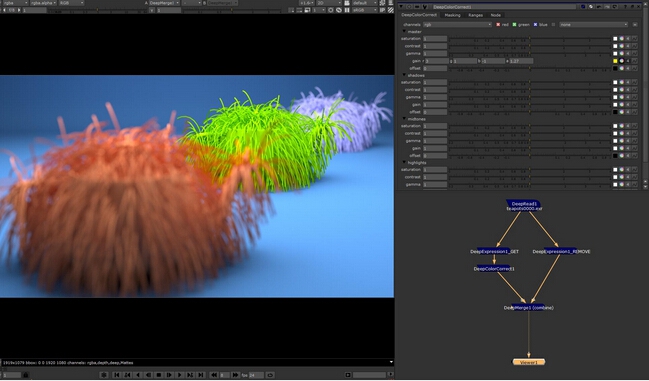Open color wheel for shadows saturation

(622, 83)
